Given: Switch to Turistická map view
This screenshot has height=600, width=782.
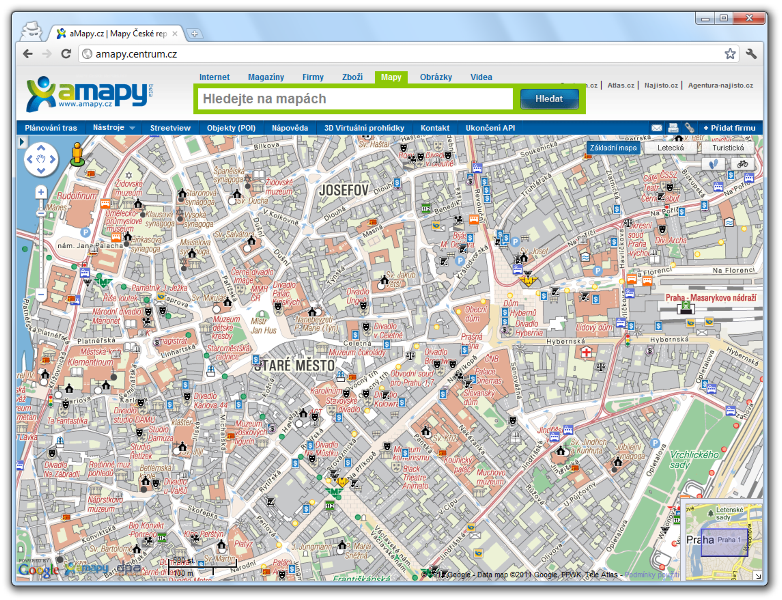Looking at the screenshot, I should [x=728, y=148].
